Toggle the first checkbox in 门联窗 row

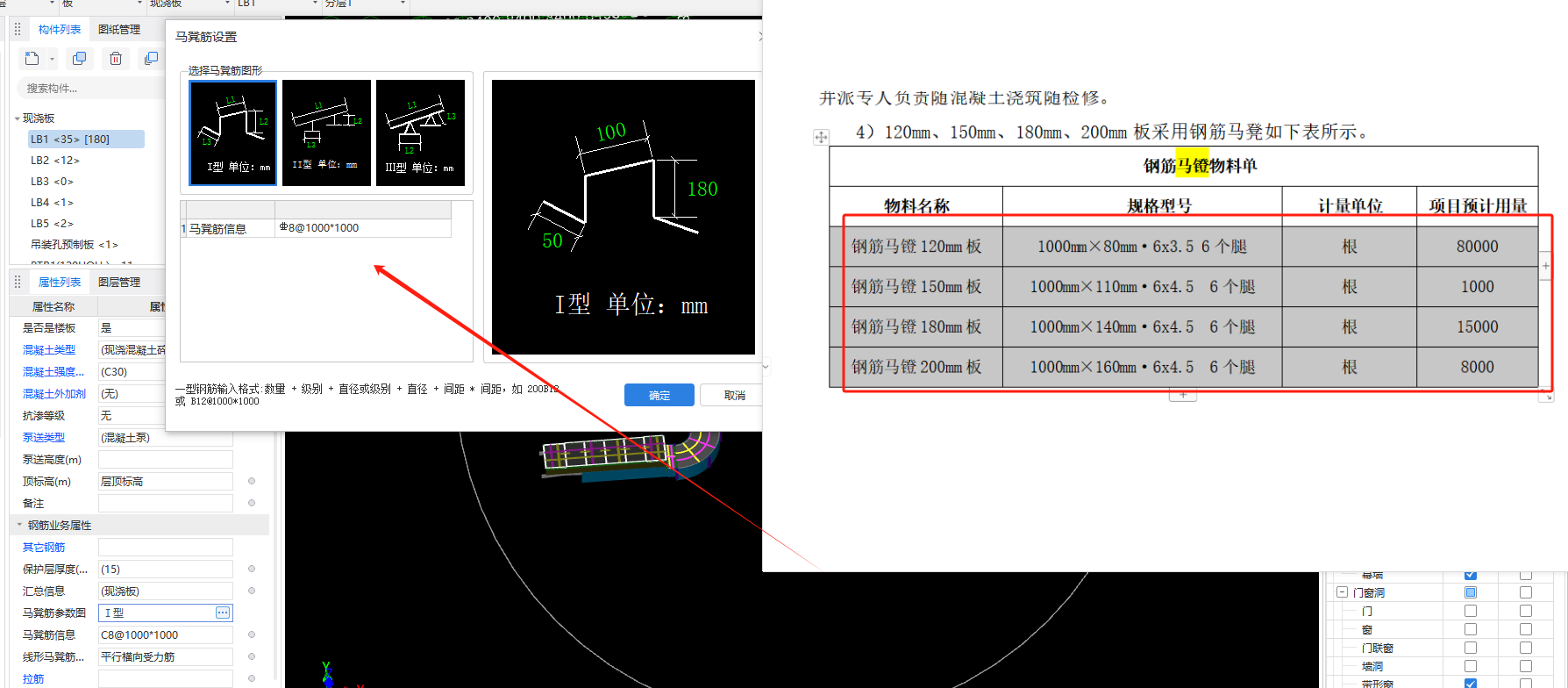tap(1471, 648)
